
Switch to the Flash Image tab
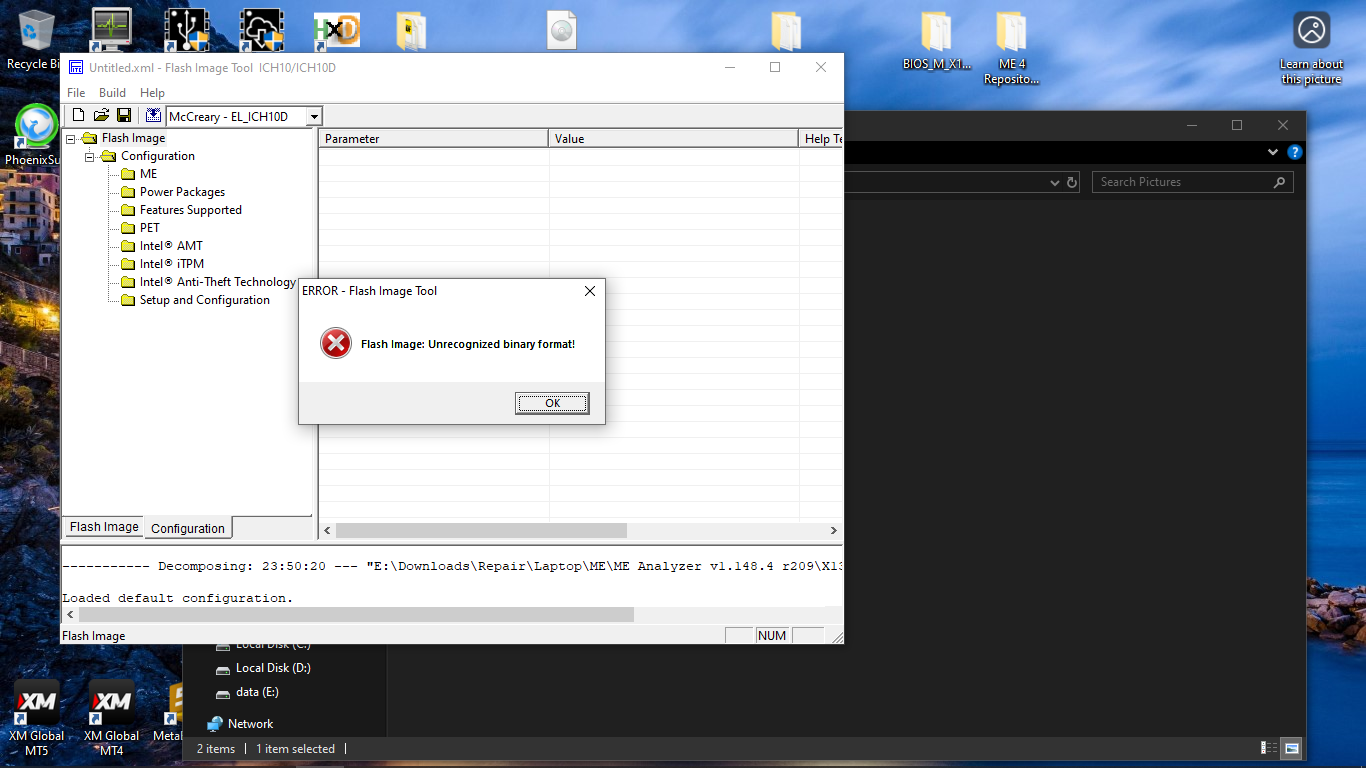pyautogui.click(x=104, y=527)
